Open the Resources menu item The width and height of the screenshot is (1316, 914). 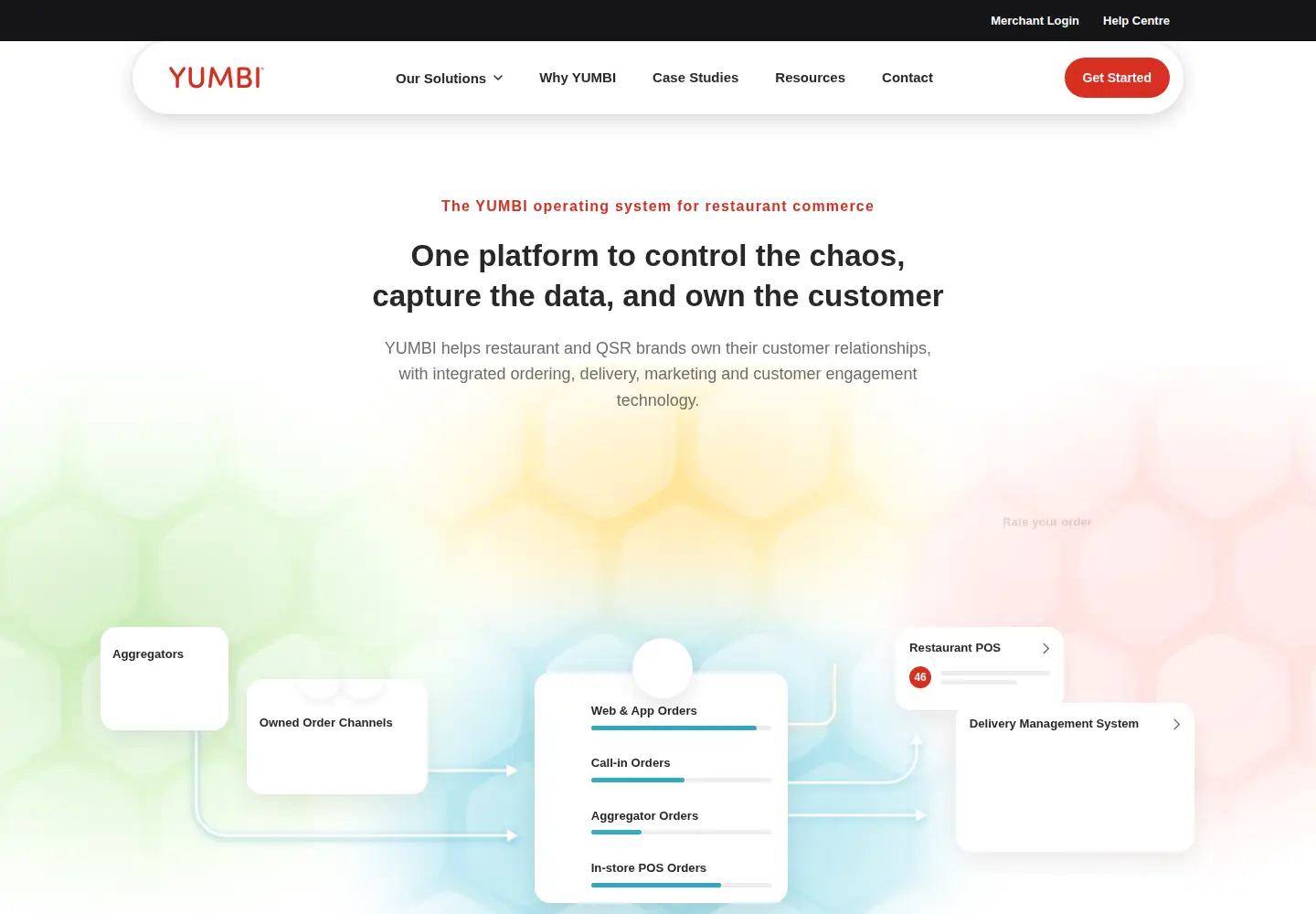810,78
